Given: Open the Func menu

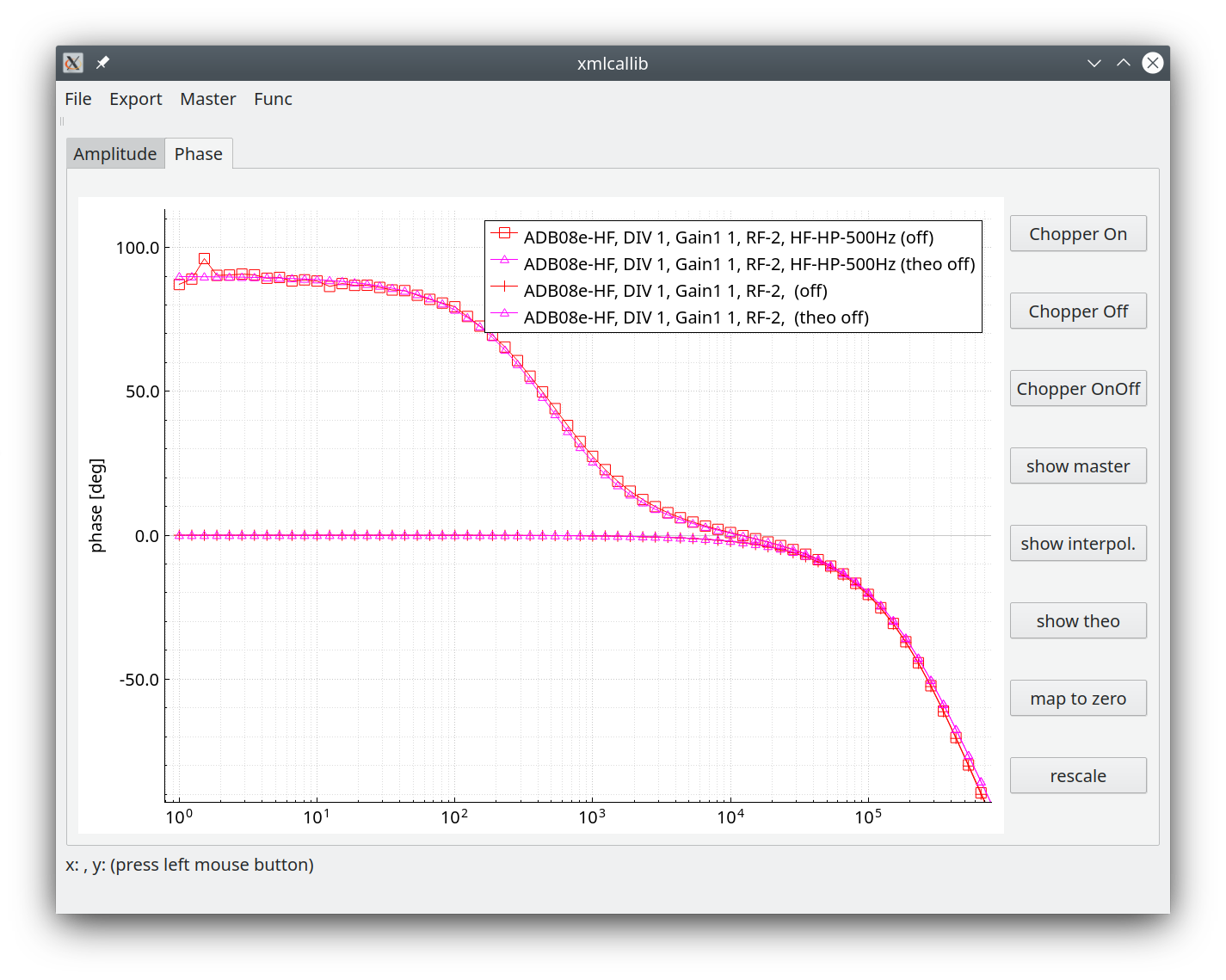Looking at the screenshot, I should [x=273, y=99].
